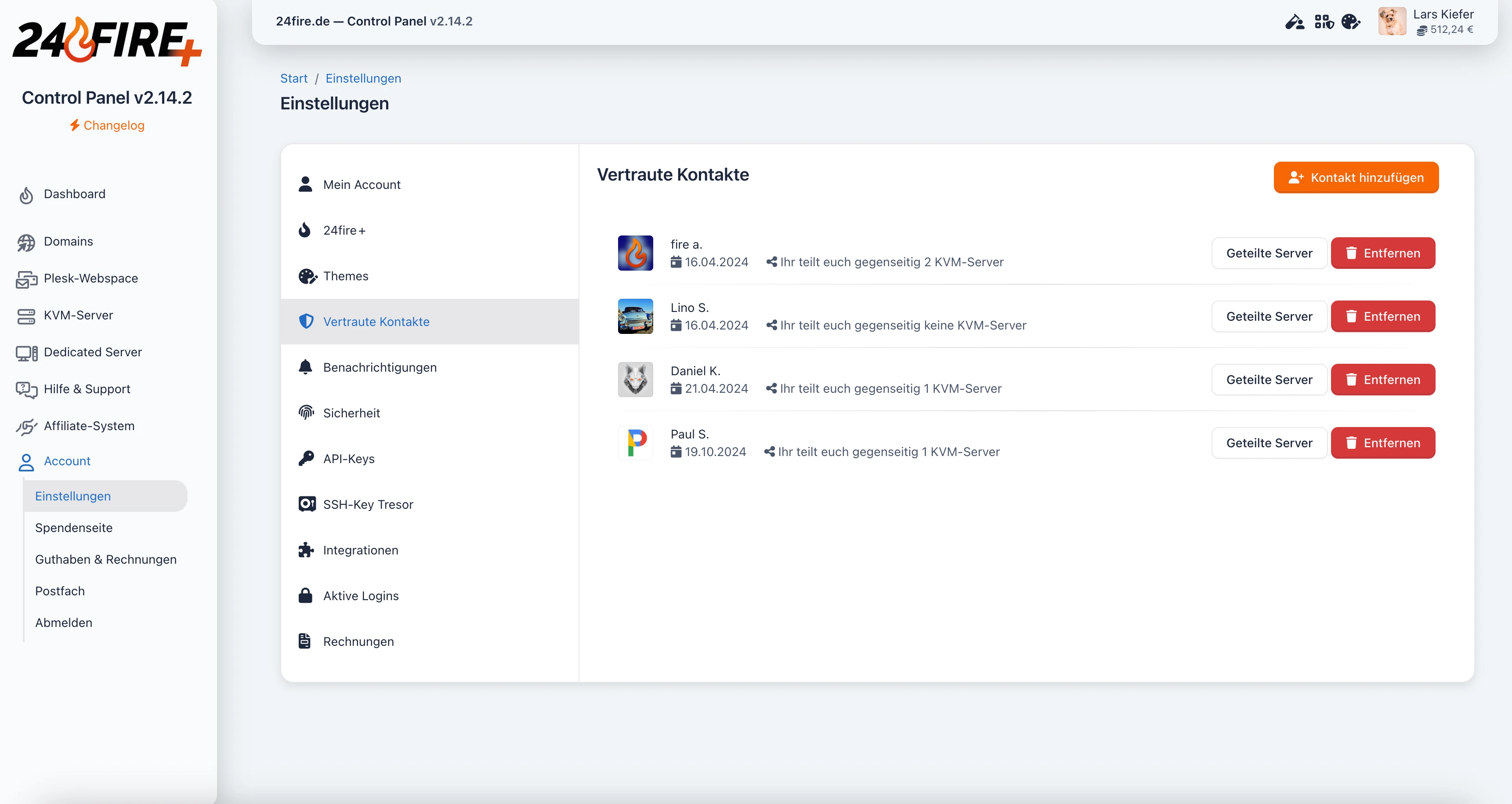
Task: Click Kontakt hinzufügen button
Action: coord(1356,177)
